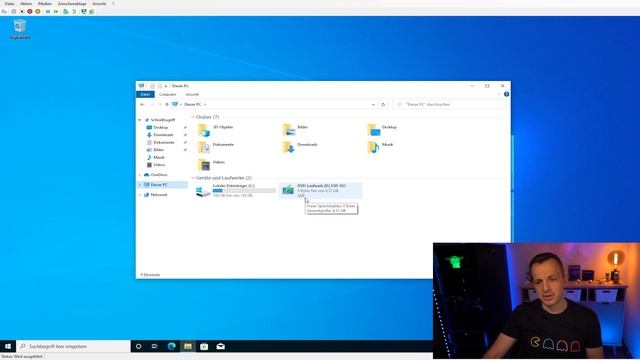Open quick access toolbar customize dropdown
640x360 pixels.
click(x=166, y=86)
